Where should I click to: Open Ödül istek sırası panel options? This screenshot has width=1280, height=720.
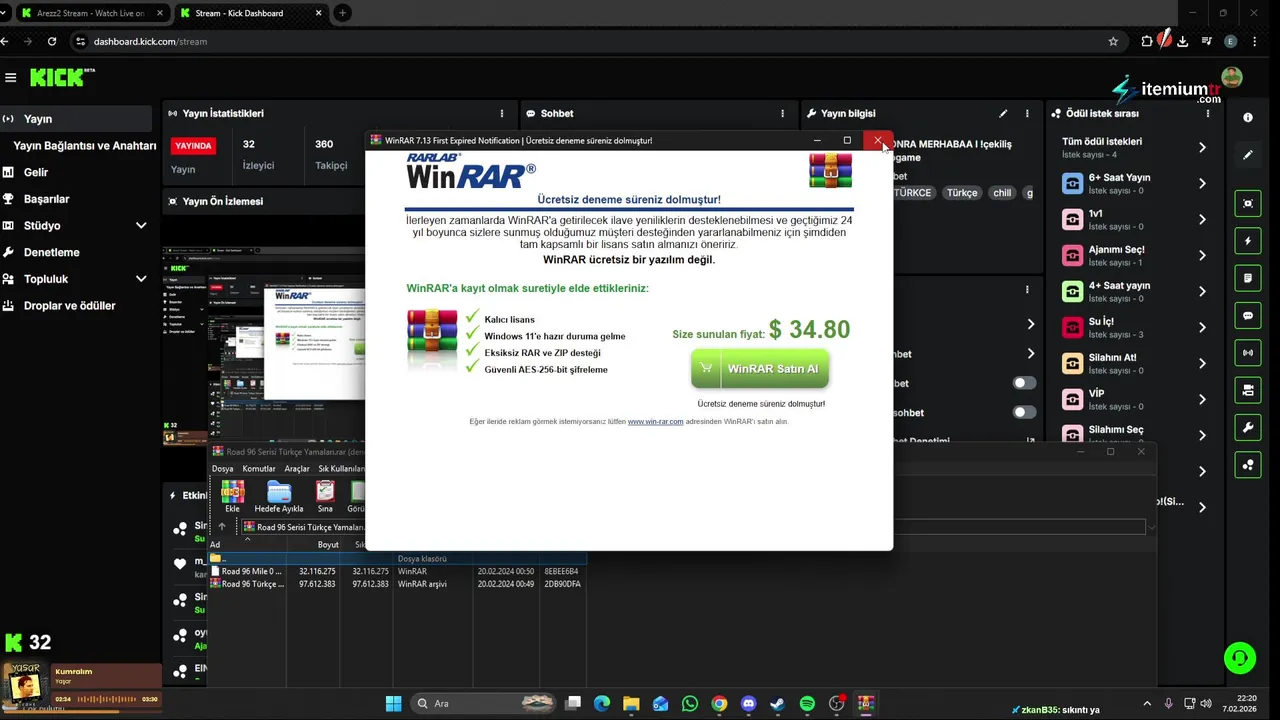[1206, 114]
